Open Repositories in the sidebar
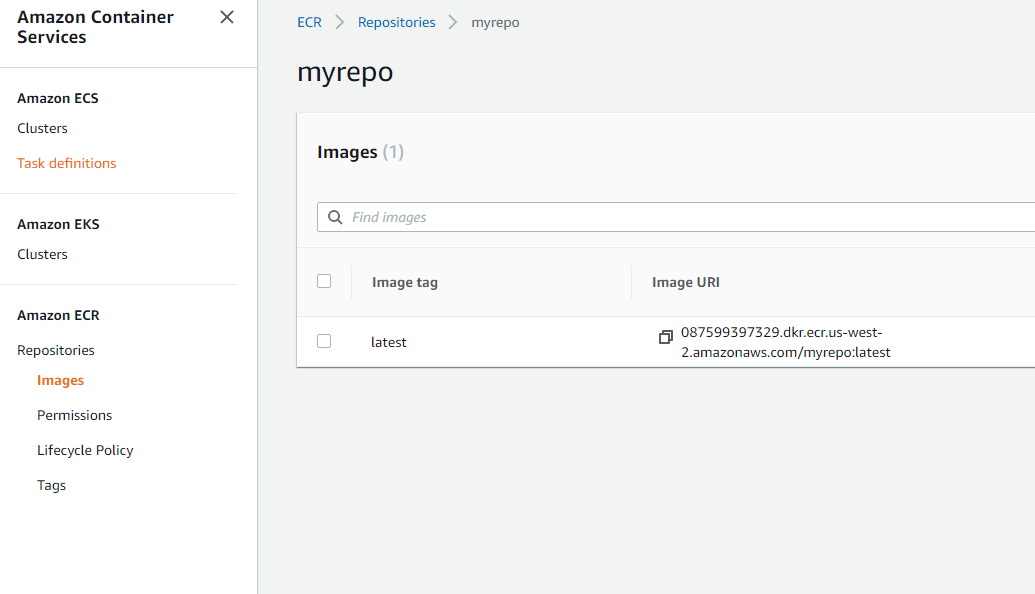The image size is (1035, 594). (56, 350)
